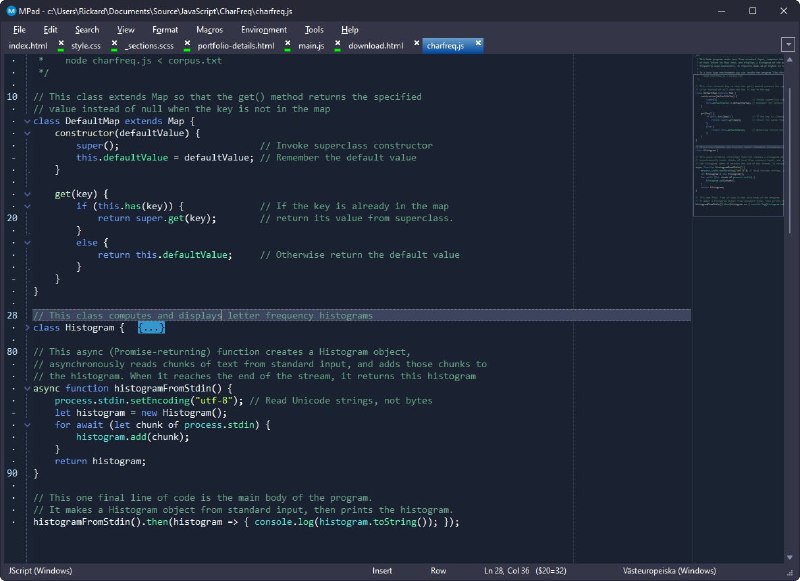Image resolution: width=800 pixels, height=581 pixels.
Task: Collapse the get(key) method fold
Action: 28,194
